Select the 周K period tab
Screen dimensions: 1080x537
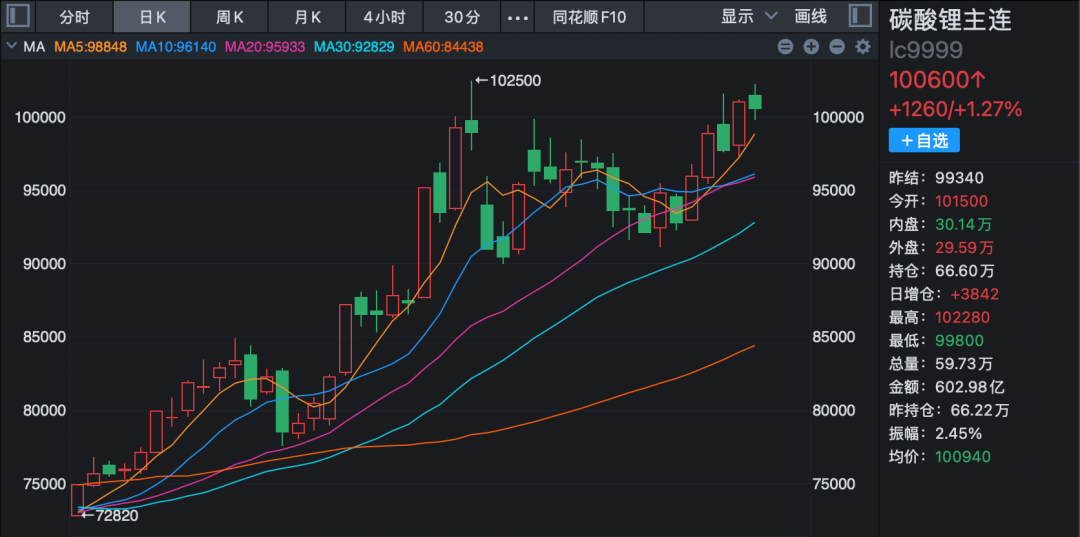point(230,17)
